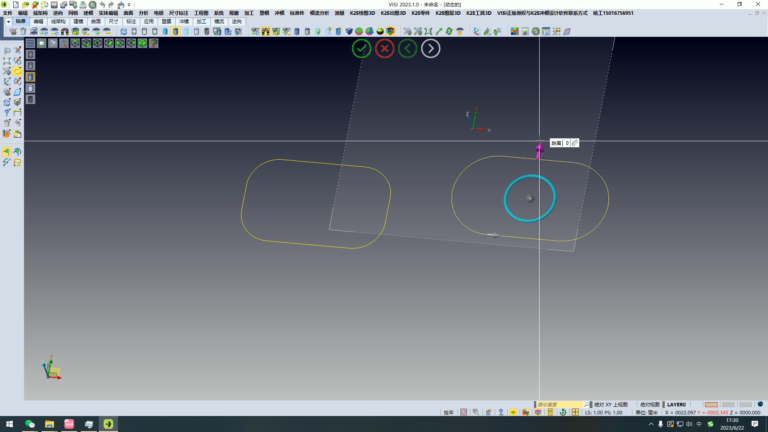
Task: Click the question mark icon in left toolbox
Action: pos(7,113)
